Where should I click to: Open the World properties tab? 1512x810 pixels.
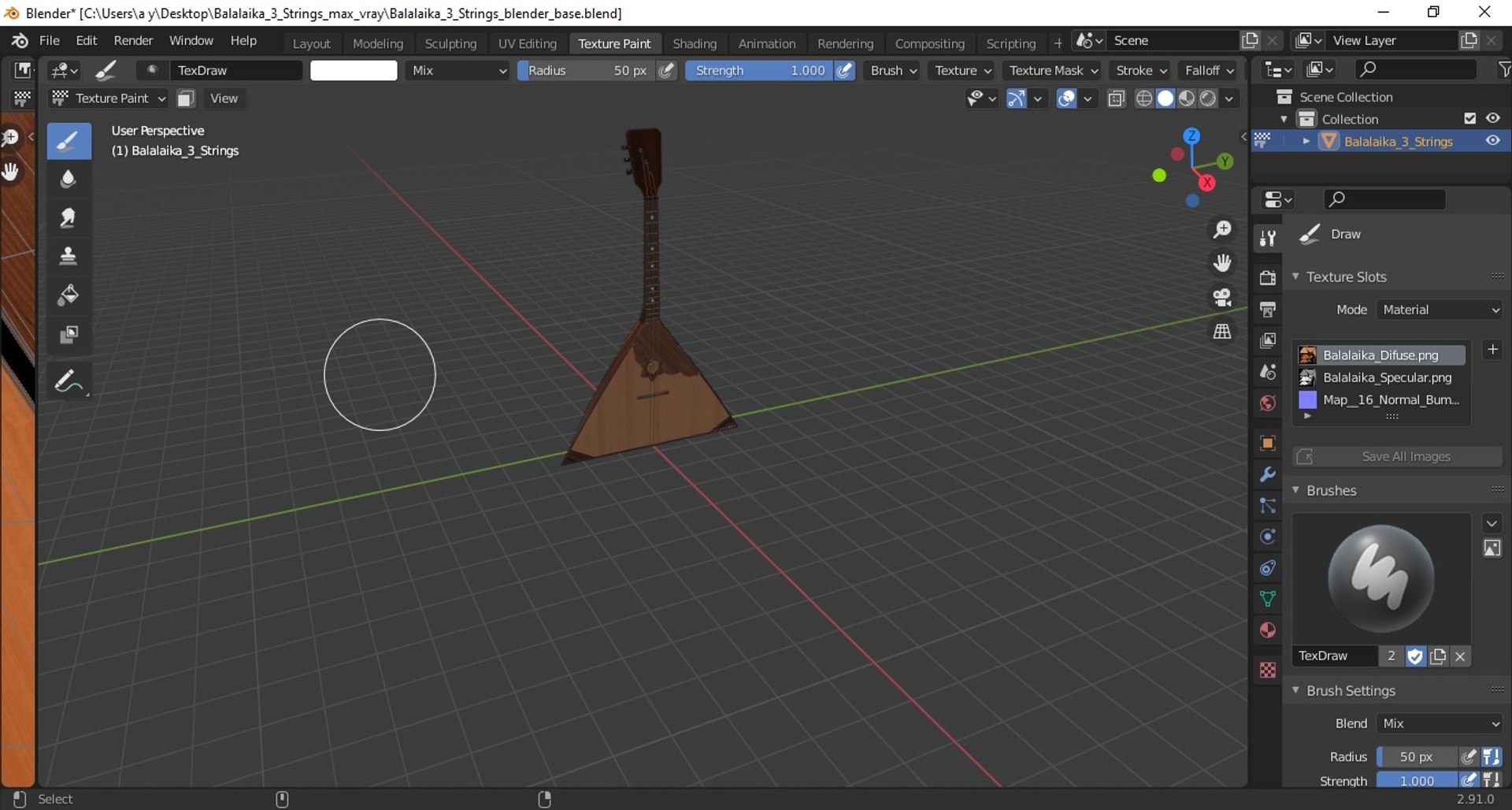1267,403
